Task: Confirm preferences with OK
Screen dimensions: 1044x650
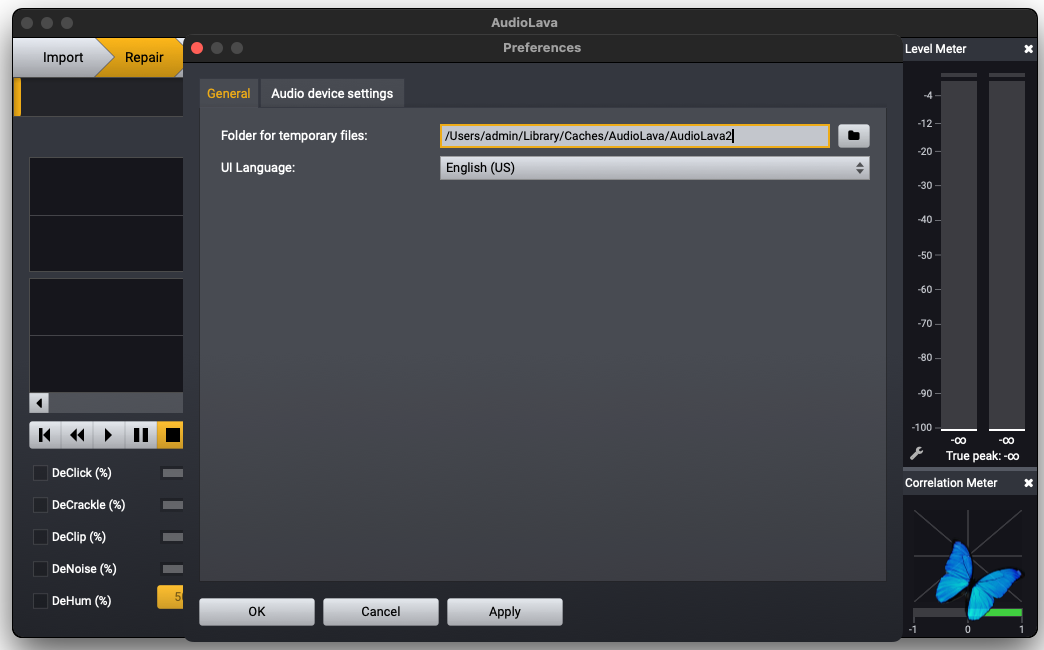Action: click(x=257, y=611)
